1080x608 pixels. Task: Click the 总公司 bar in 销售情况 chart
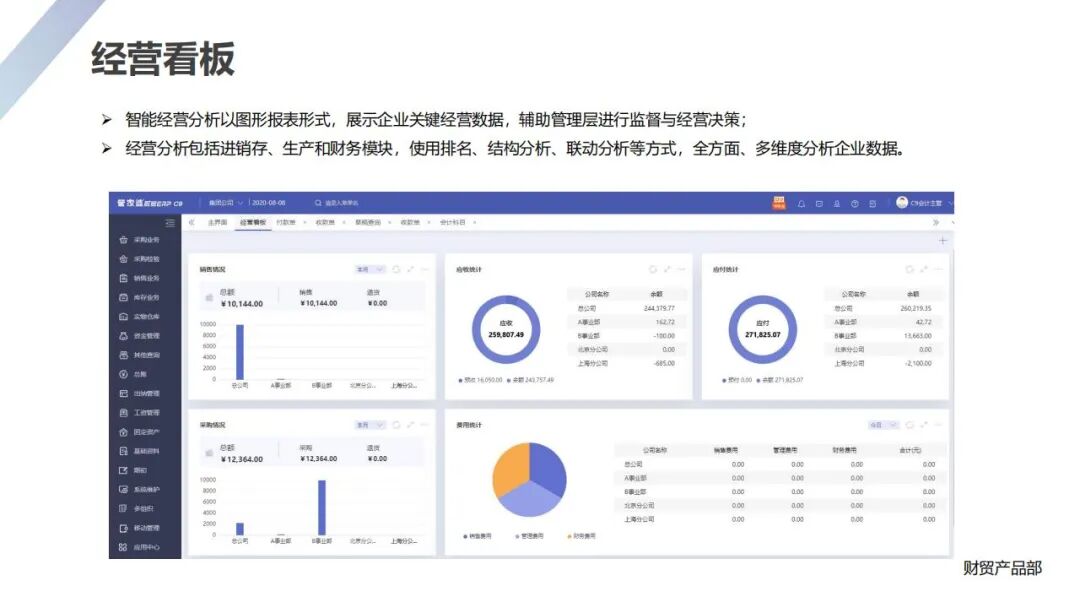pos(240,352)
